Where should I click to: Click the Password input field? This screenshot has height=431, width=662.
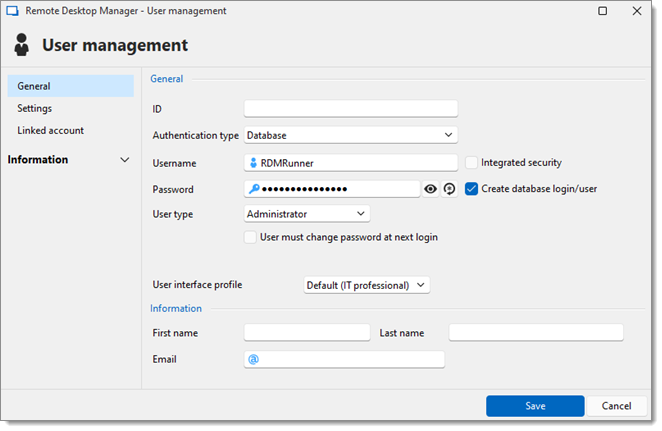click(x=332, y=189)
